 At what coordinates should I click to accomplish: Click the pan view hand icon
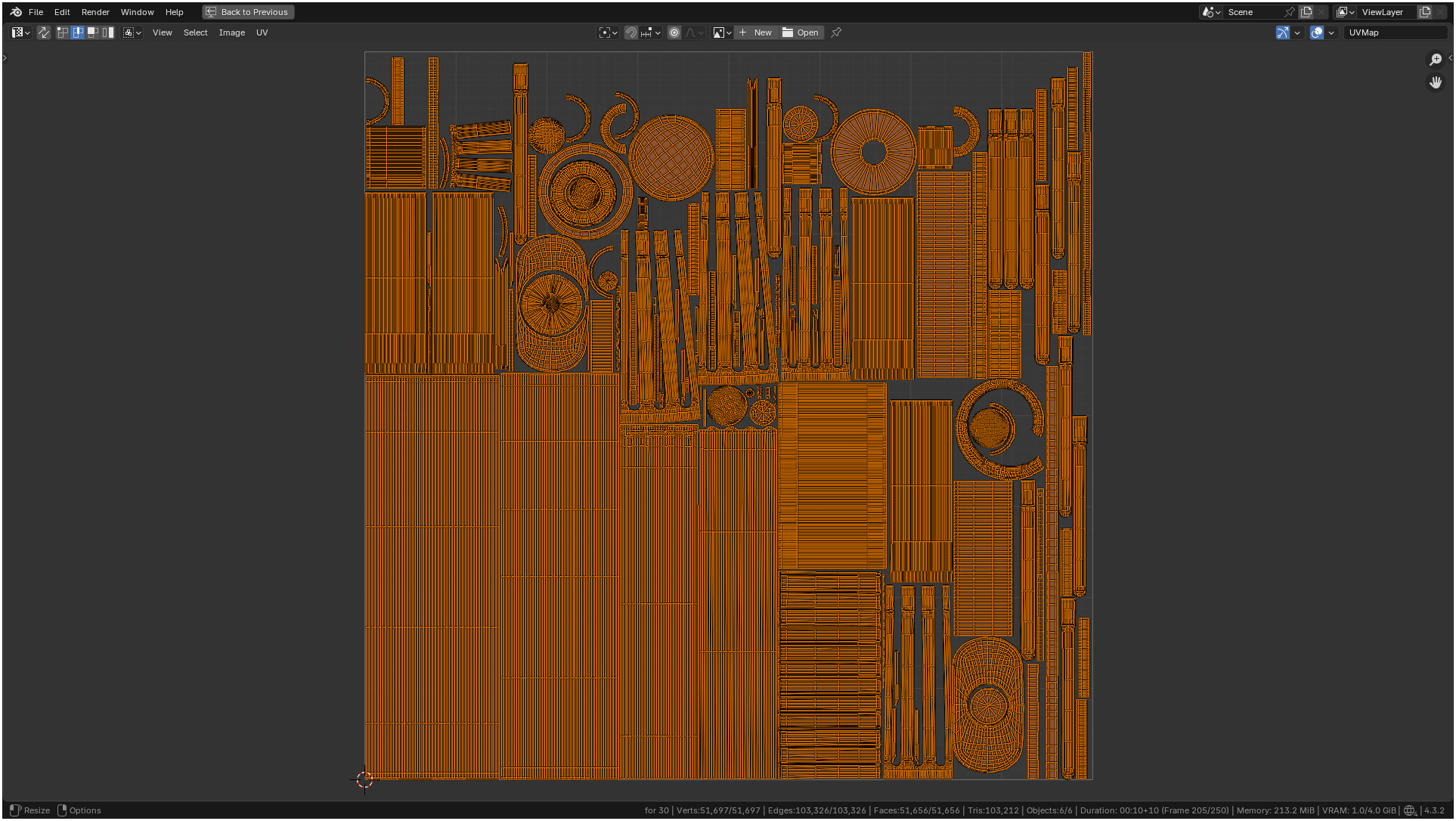click(1435, 82)
